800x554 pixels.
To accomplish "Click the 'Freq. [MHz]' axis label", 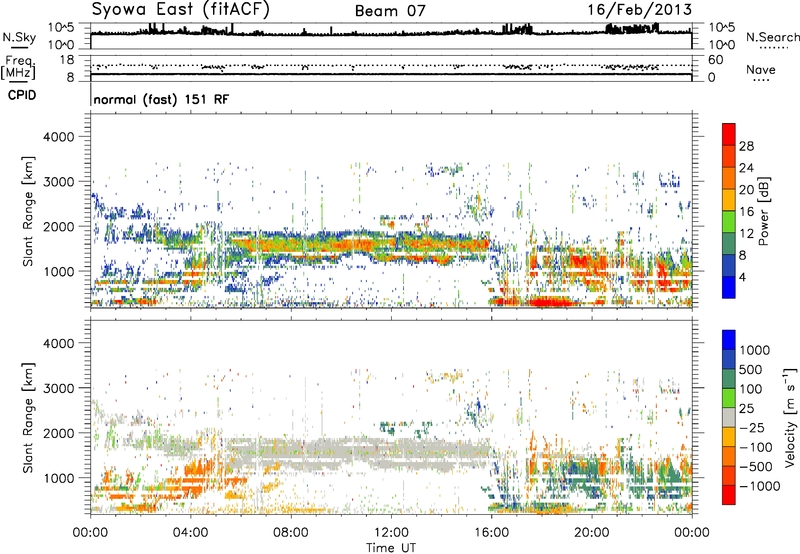I will click(18, 68).
